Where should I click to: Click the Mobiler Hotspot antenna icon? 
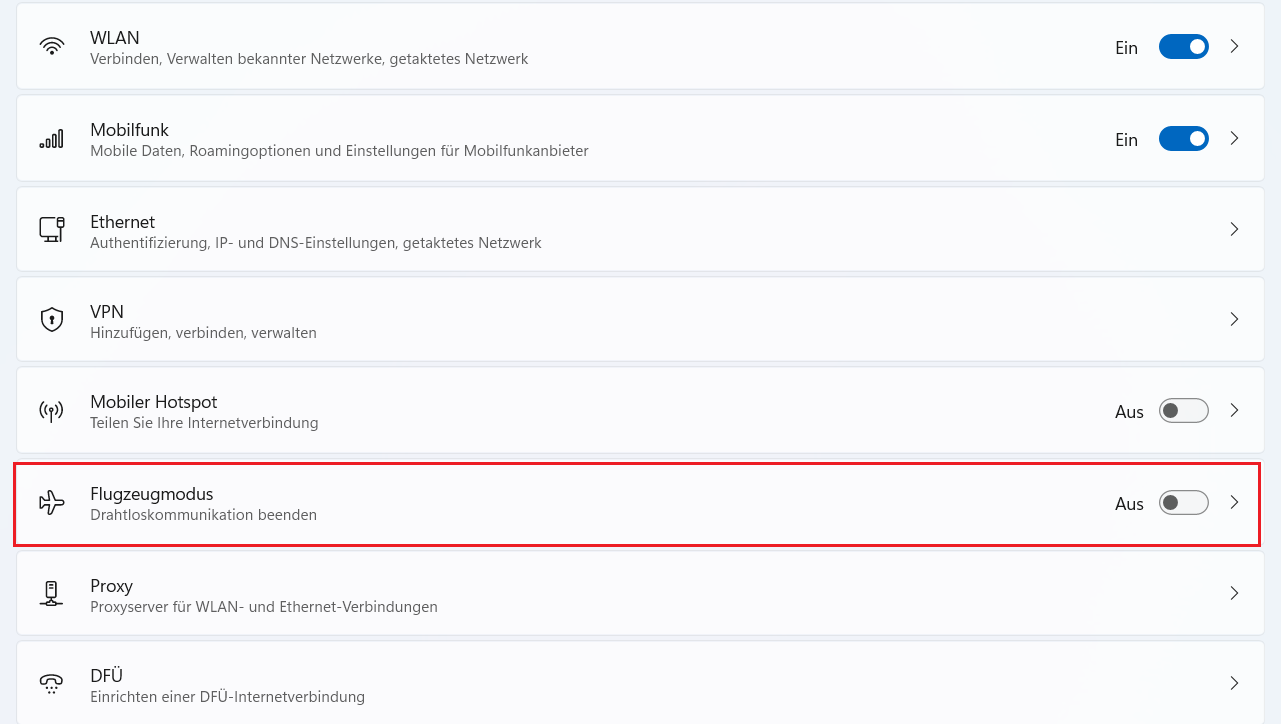tap(52, 411)
